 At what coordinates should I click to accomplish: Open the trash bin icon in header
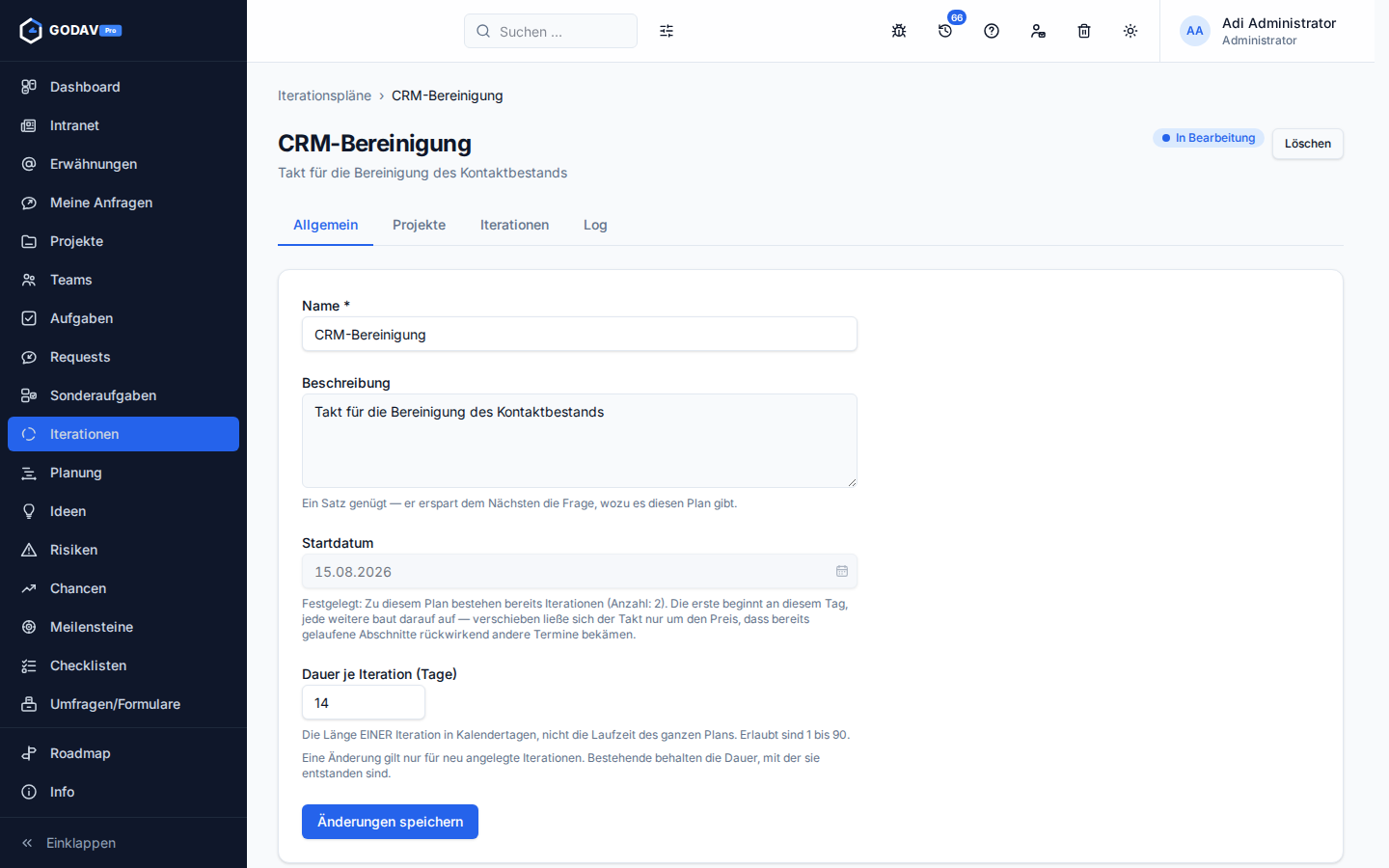(x=1084, y=31)
